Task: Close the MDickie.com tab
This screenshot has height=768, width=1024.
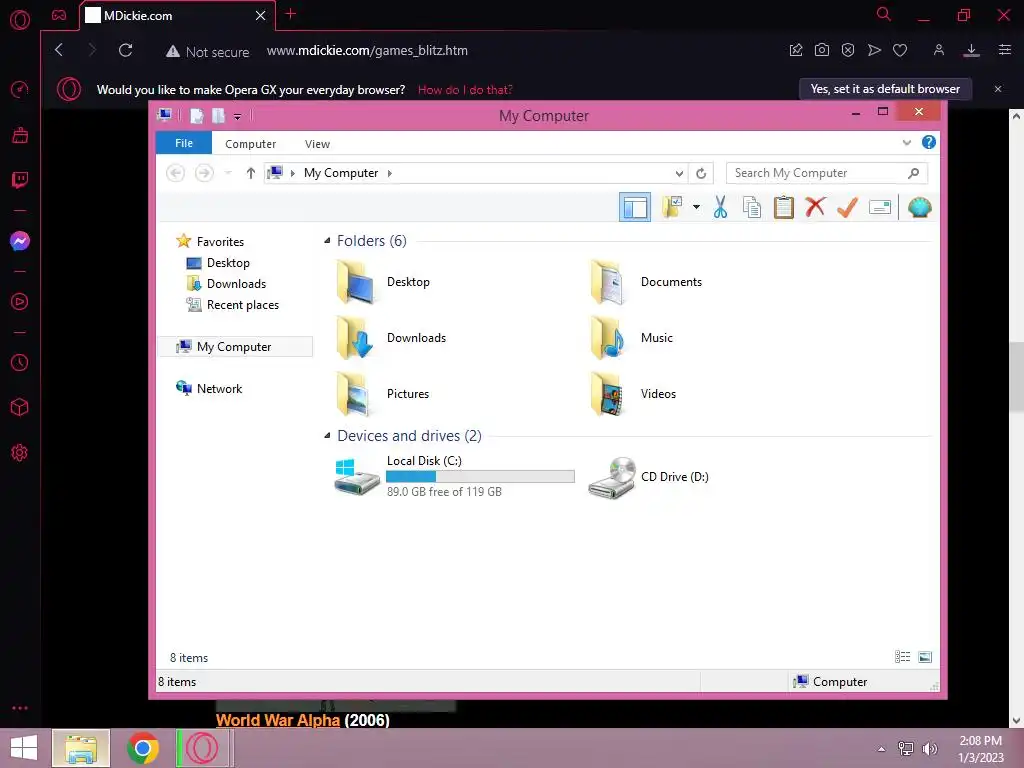Action: click(261, 16)
